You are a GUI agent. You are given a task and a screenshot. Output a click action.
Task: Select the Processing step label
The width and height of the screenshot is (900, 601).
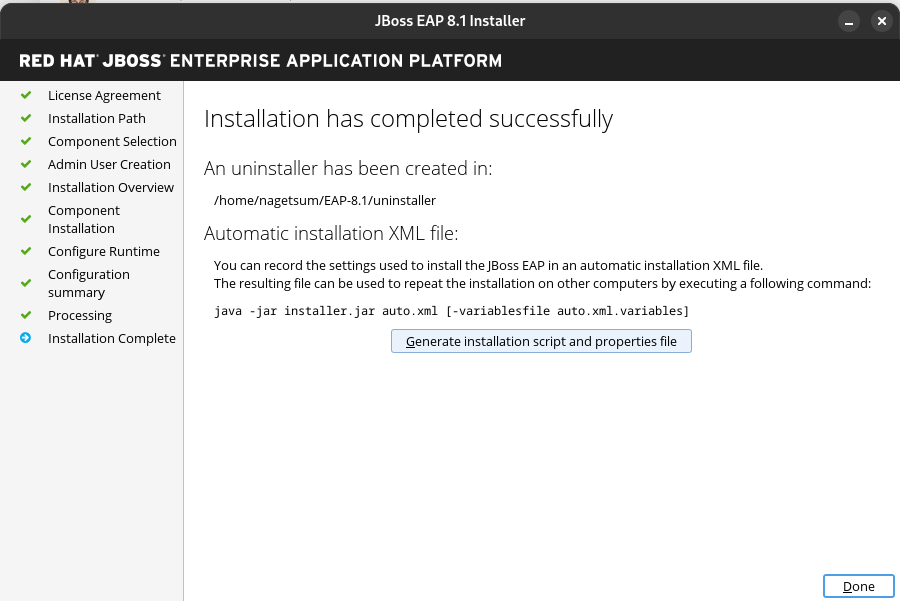80,316
